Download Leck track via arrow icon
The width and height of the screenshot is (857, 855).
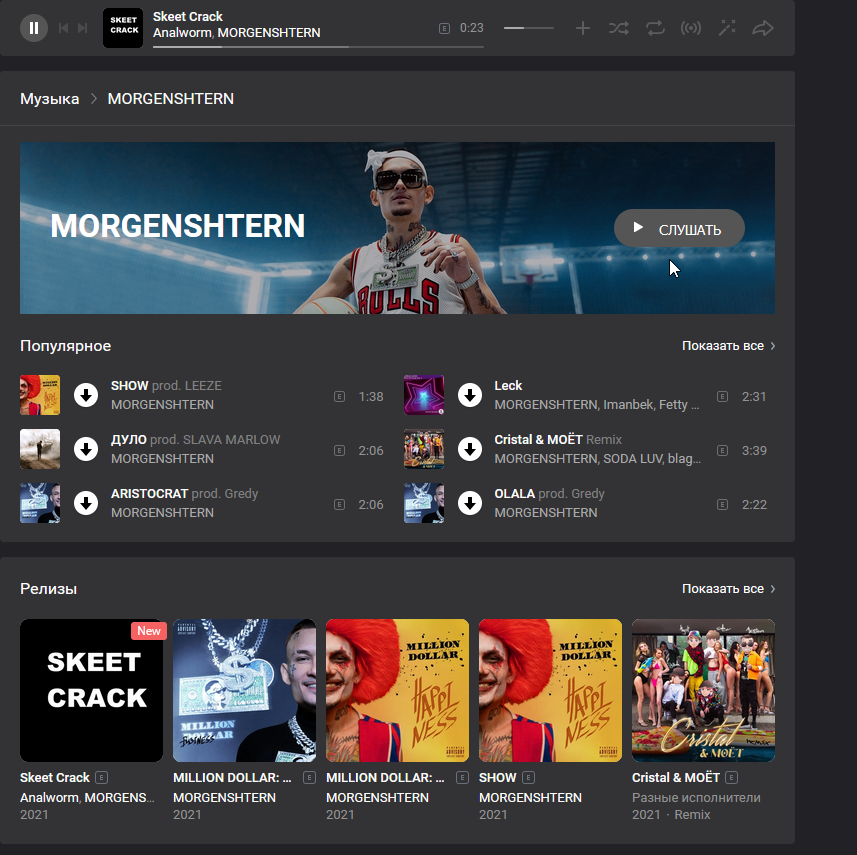point(469,395)
